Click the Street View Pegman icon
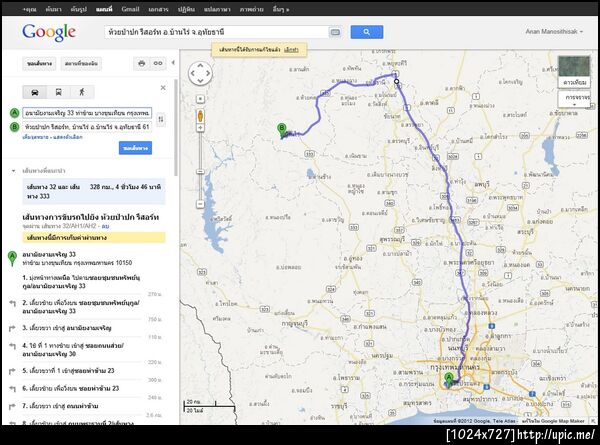Viewport: 600px width, 445px height. (200, 116)
